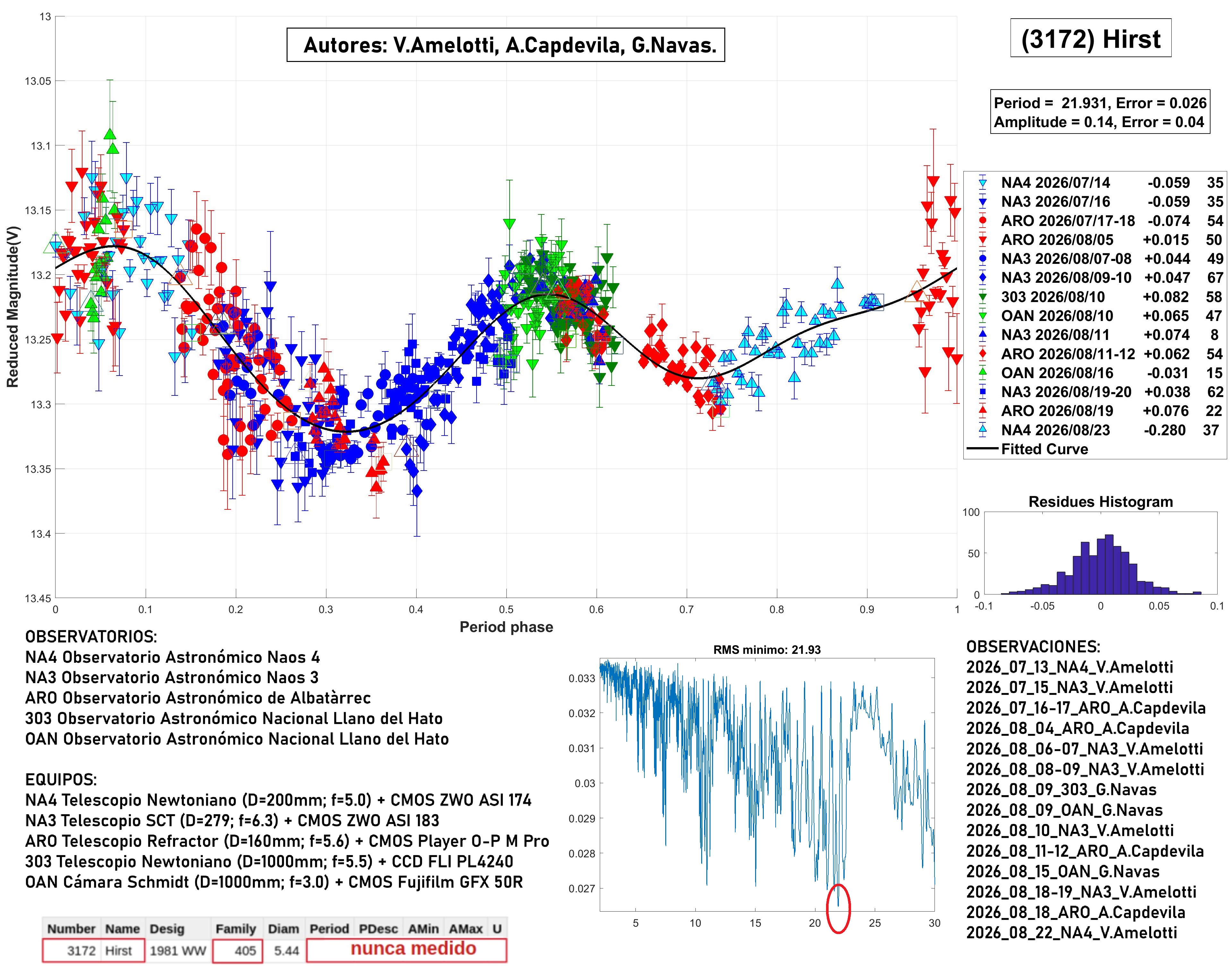This screenshot has height=979, width=1232.
Task: Click the "Number" table column header
Action: [x=71, y=929]
